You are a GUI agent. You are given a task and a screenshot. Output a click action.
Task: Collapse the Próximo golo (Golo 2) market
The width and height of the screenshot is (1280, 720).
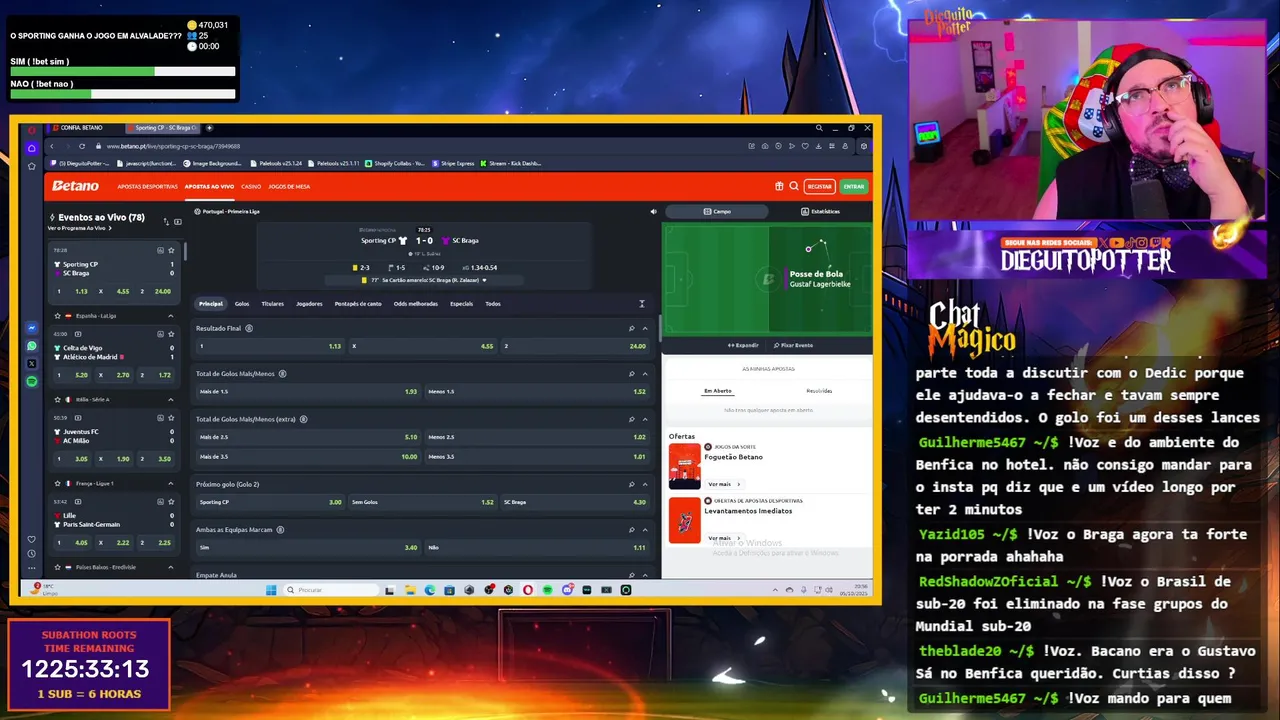tap(645, 484)
